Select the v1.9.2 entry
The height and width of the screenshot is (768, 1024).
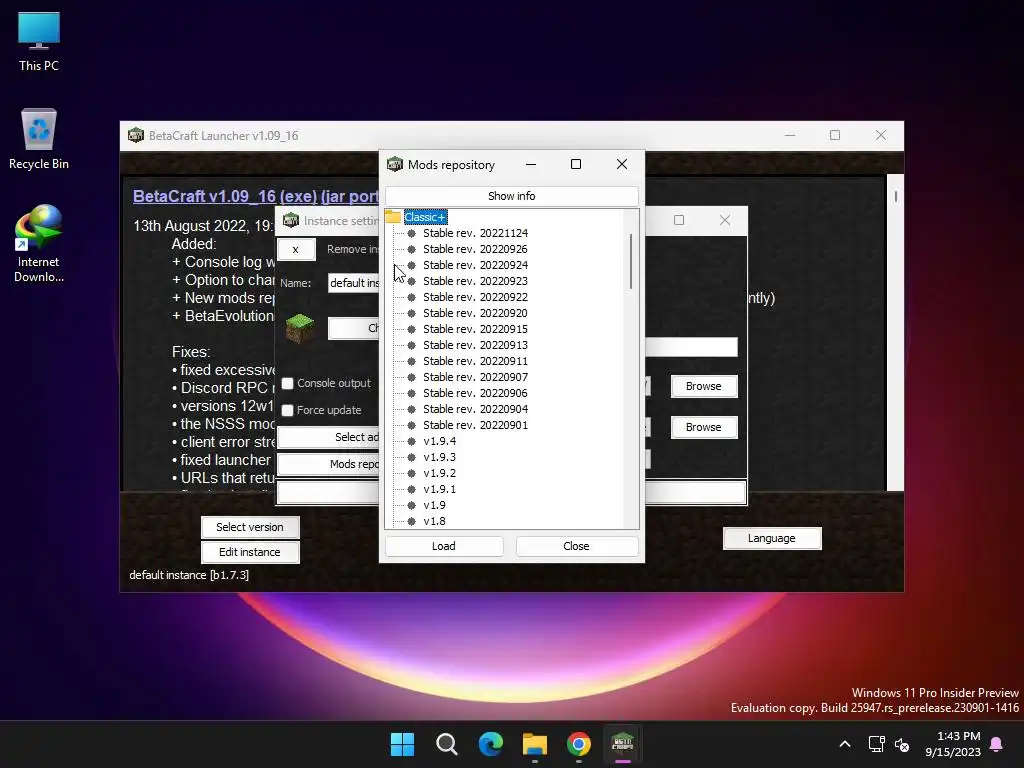(x=440, y=473)
